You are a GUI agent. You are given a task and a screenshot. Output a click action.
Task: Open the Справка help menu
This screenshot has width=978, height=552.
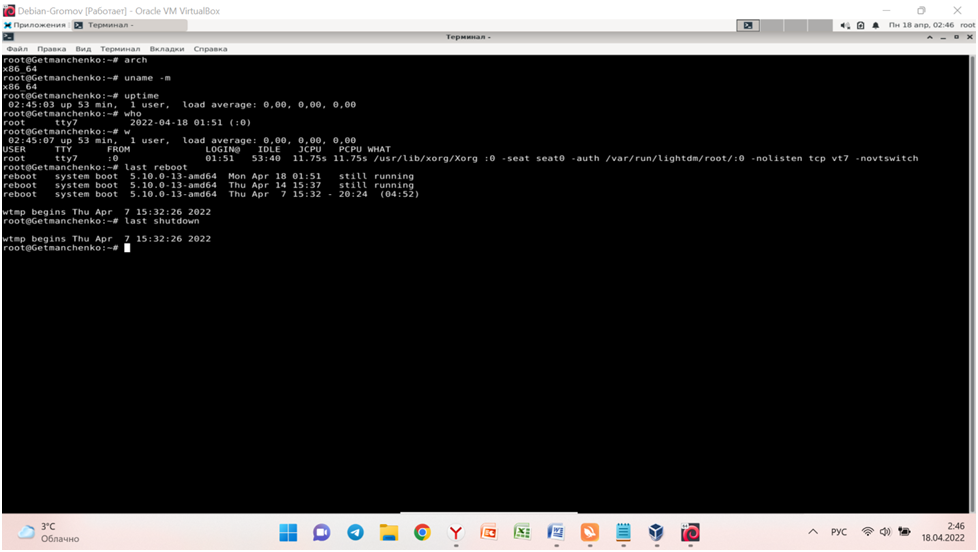pos(210,49)
